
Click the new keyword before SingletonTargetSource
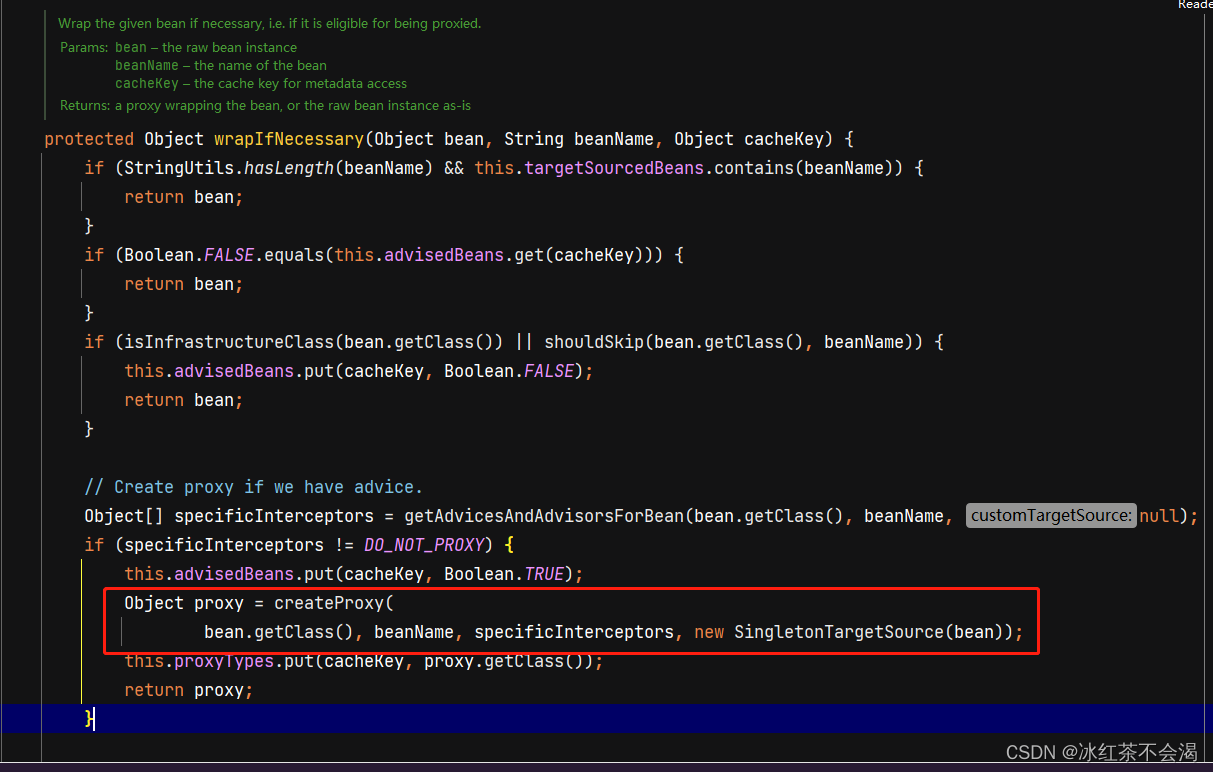[709, 632]
